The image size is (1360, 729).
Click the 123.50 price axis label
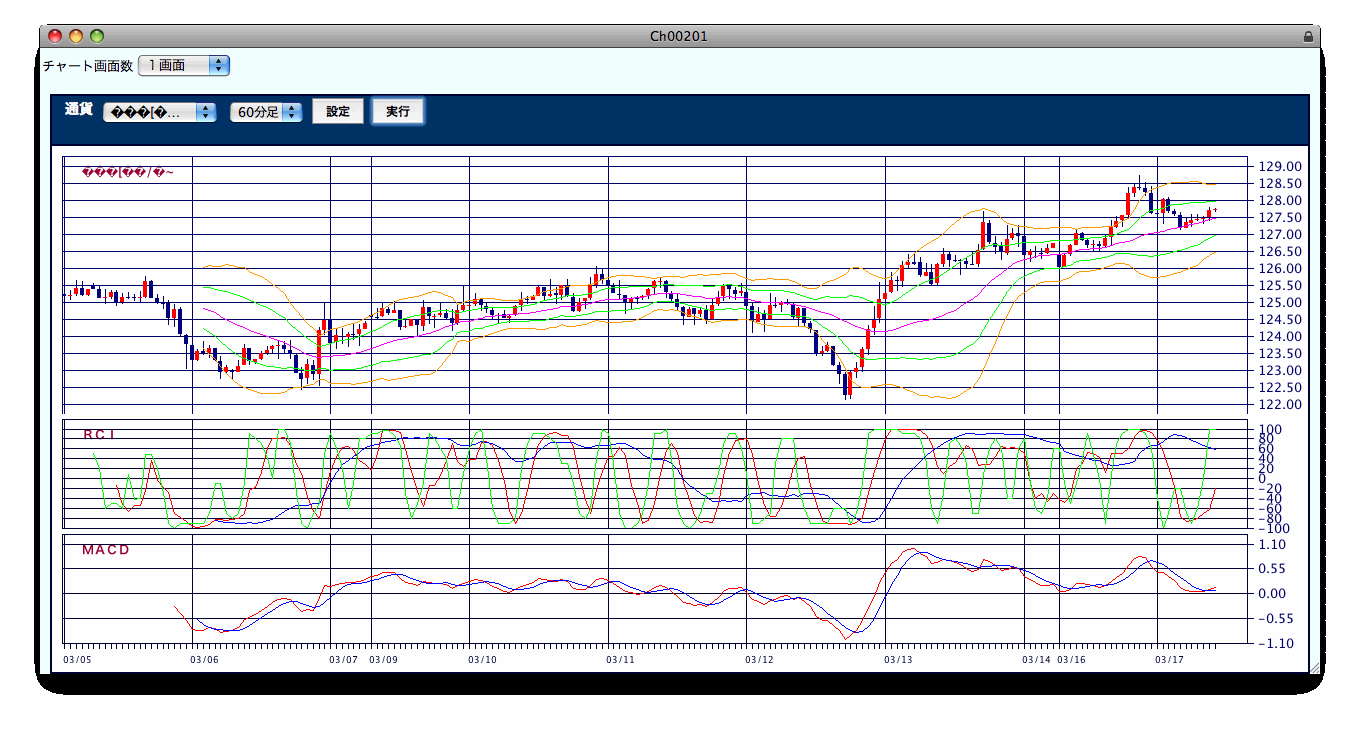(x=1280, y=354)
